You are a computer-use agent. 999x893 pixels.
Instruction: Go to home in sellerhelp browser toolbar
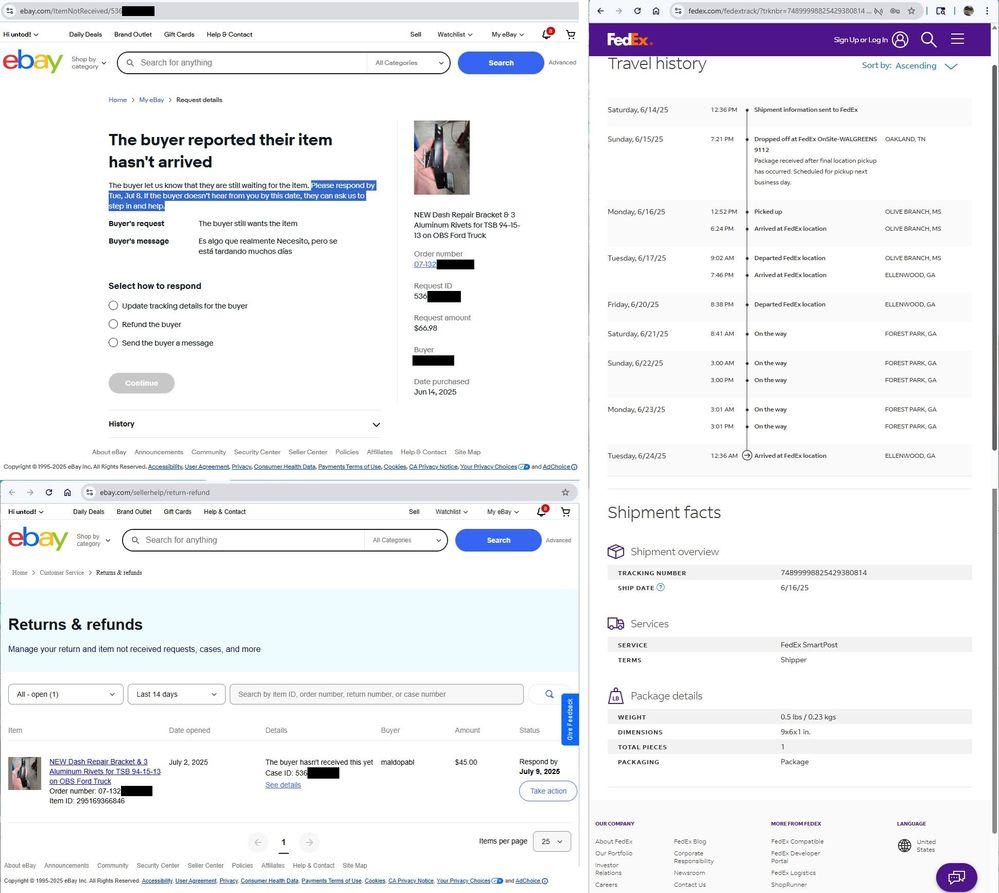pyautogui.click(x=67, y=492)
